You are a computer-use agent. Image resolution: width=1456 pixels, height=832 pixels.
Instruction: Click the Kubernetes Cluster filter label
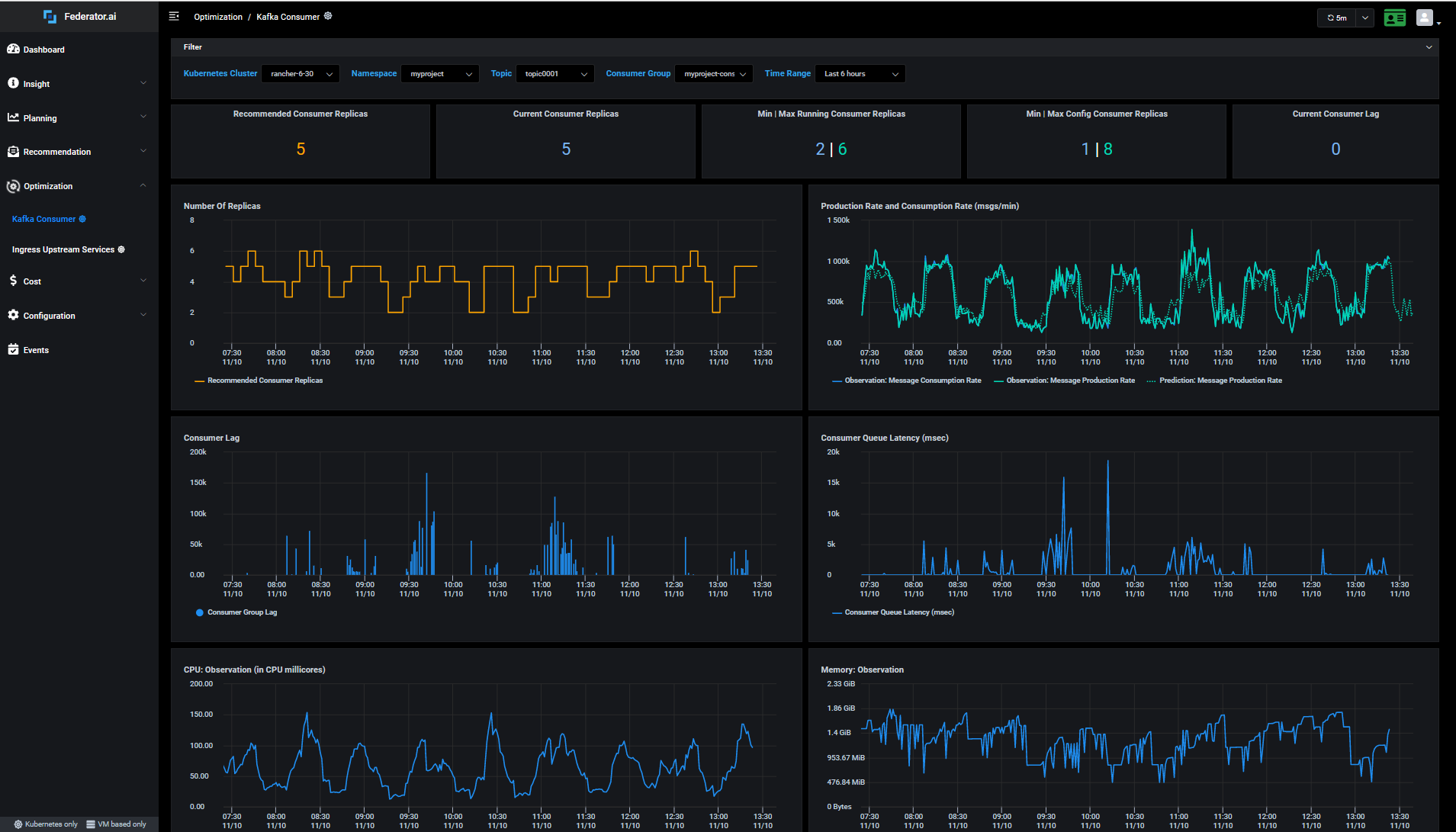[x=220, y=74]
